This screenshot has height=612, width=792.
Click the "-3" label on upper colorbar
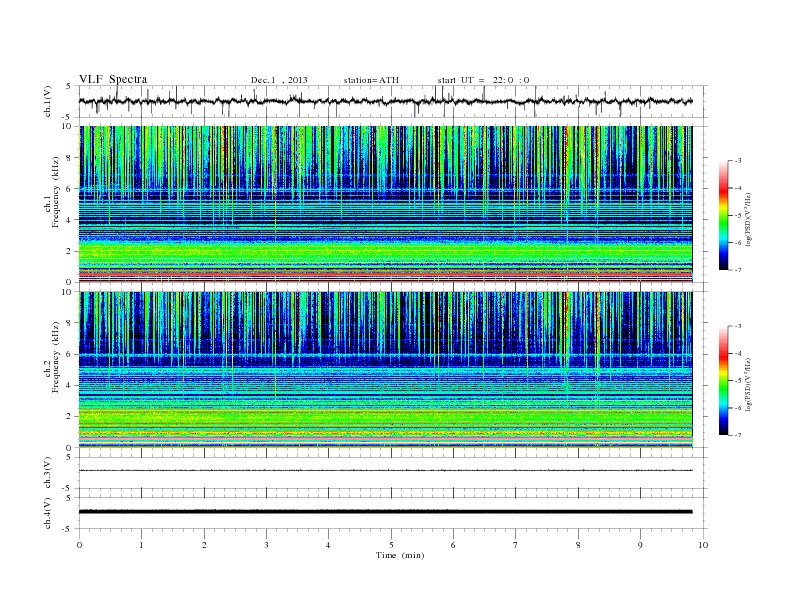(738, 161)
